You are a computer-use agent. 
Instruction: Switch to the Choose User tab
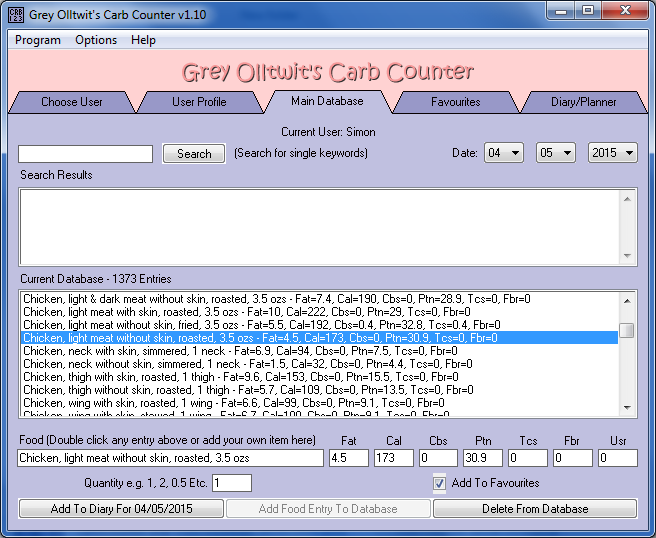point(71,102)
